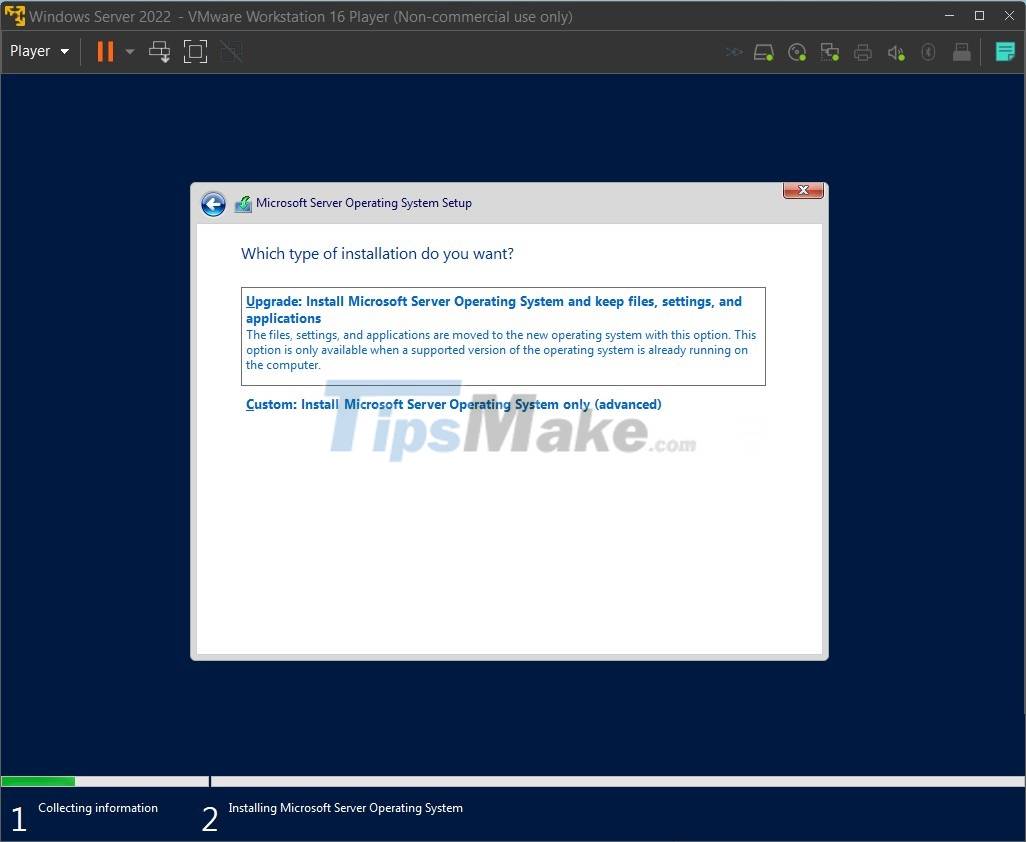
Task: Choose the Custom advanced installation option
Action: pos(453,404)
